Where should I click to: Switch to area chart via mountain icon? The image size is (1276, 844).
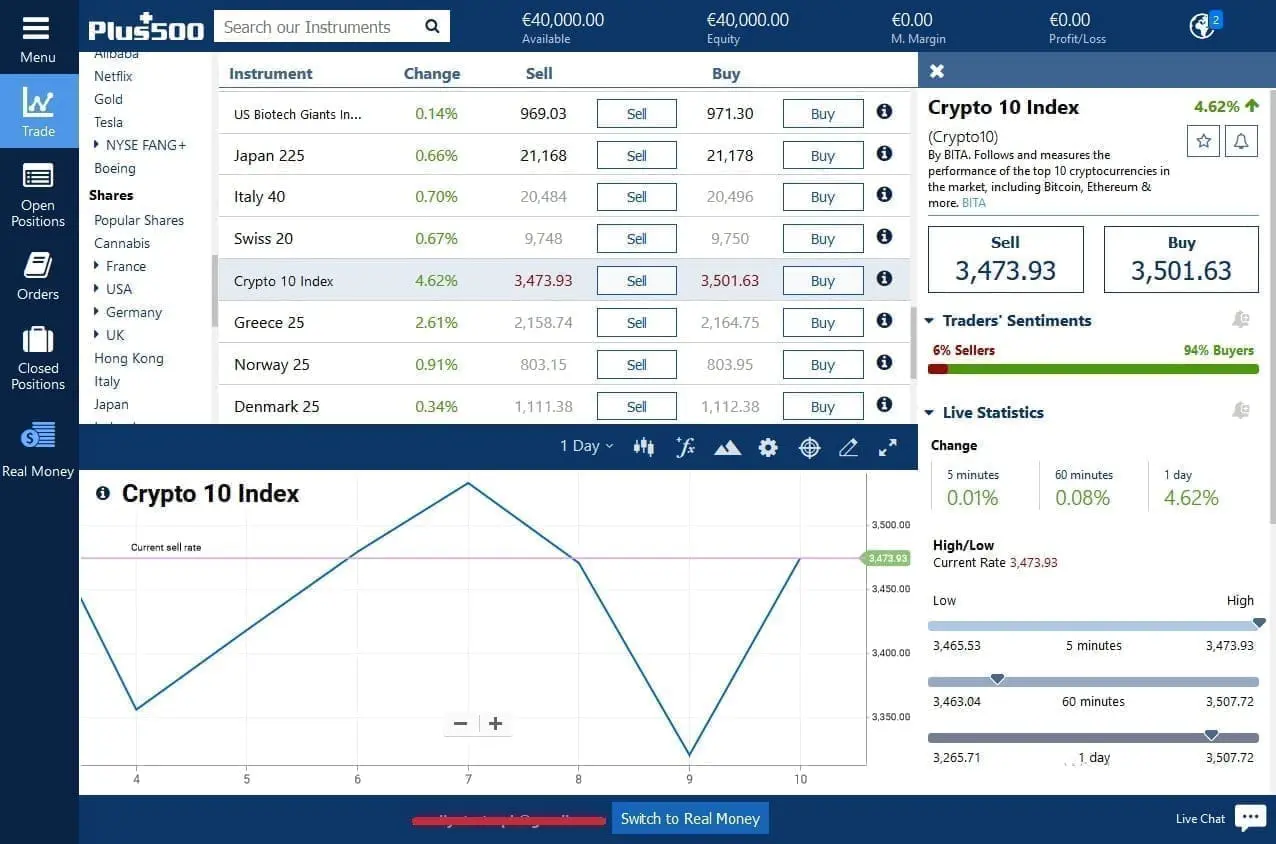click(x=727, y=447)
